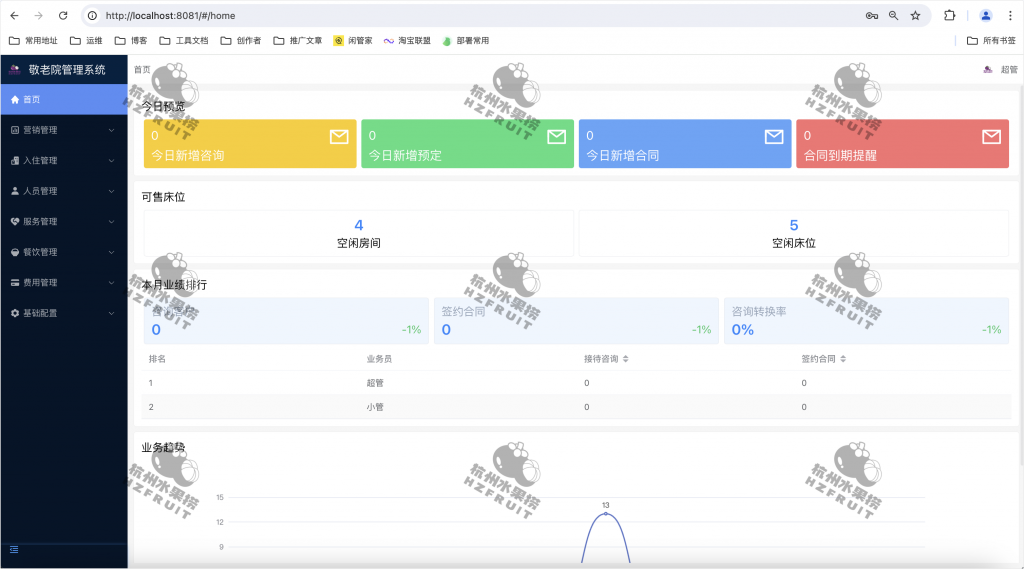1024x569 pixels.
Task: Open the password key icon in address bar
Action: click(872, 16)
